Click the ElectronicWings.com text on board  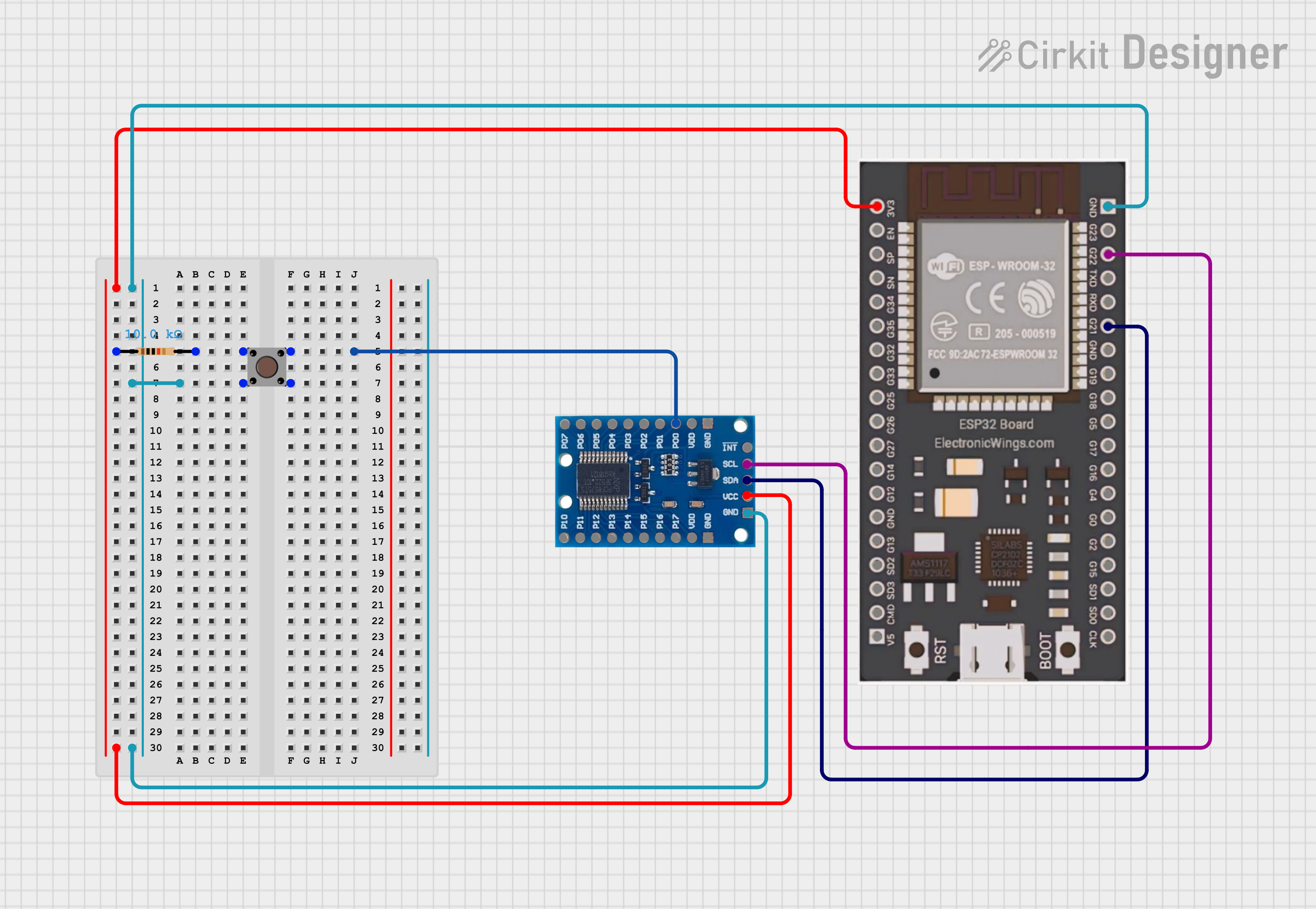[994, 443]
